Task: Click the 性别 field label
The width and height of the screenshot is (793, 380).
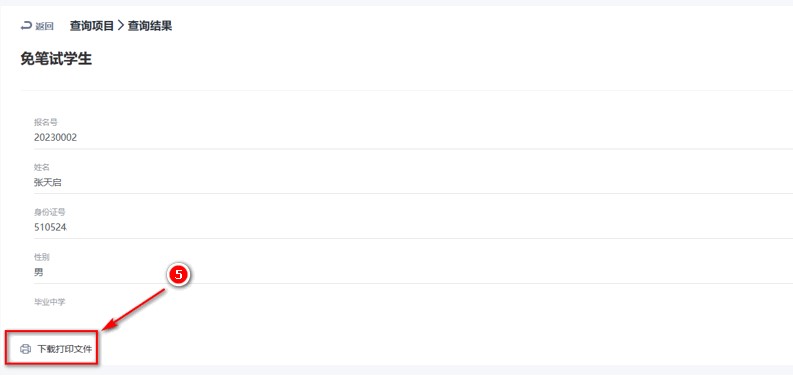Action: pos(41,258)
